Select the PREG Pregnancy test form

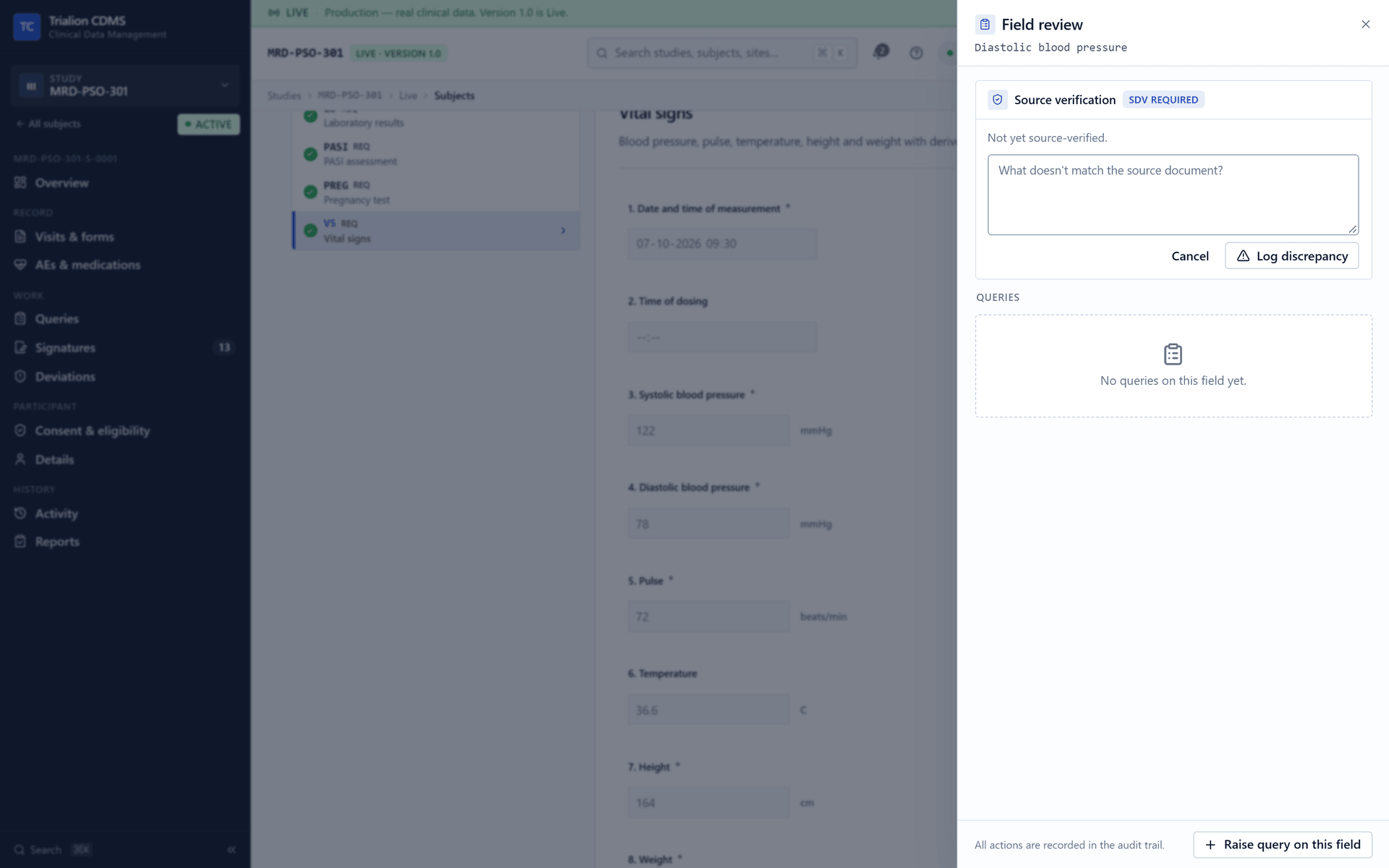point(436,192)
